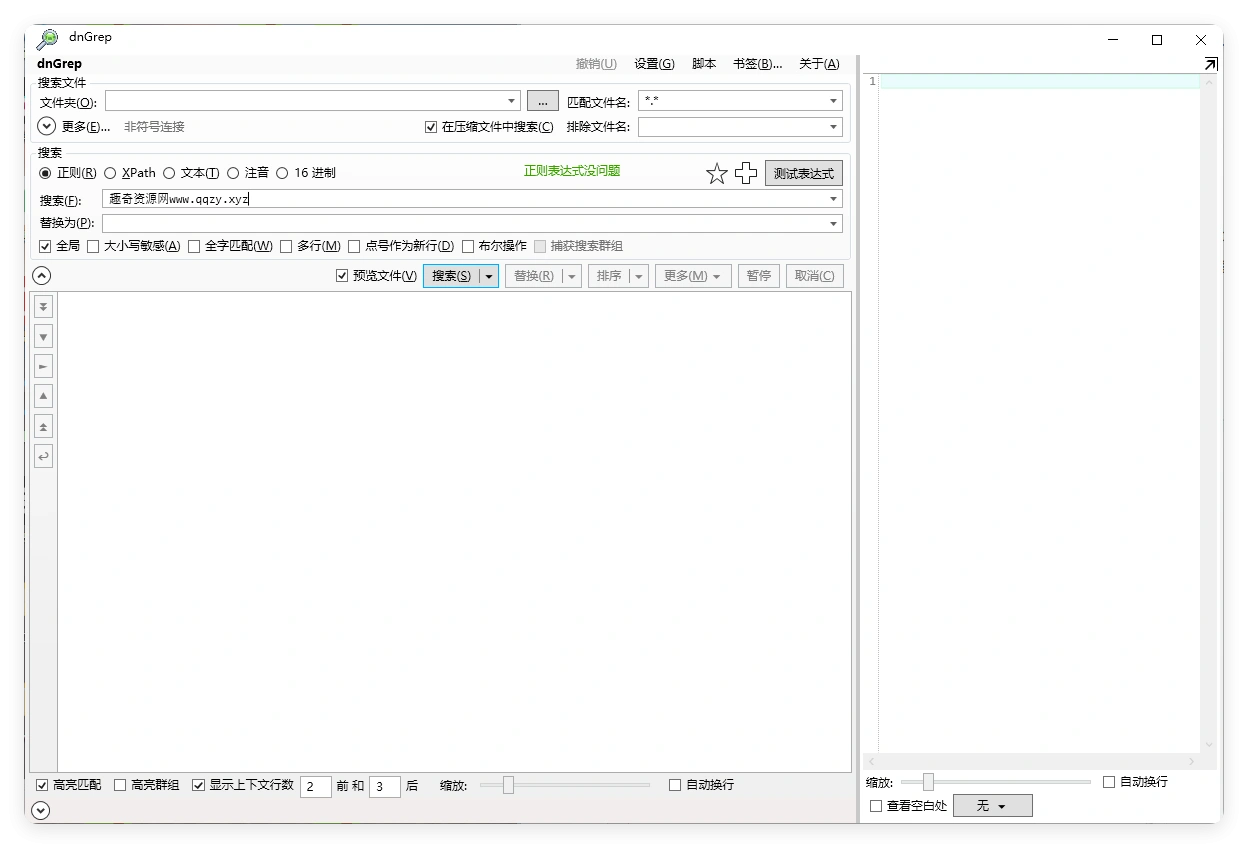Open the 搜索 field history dropdown
This screenshot has width=1248, height=848.
(832, 198)
